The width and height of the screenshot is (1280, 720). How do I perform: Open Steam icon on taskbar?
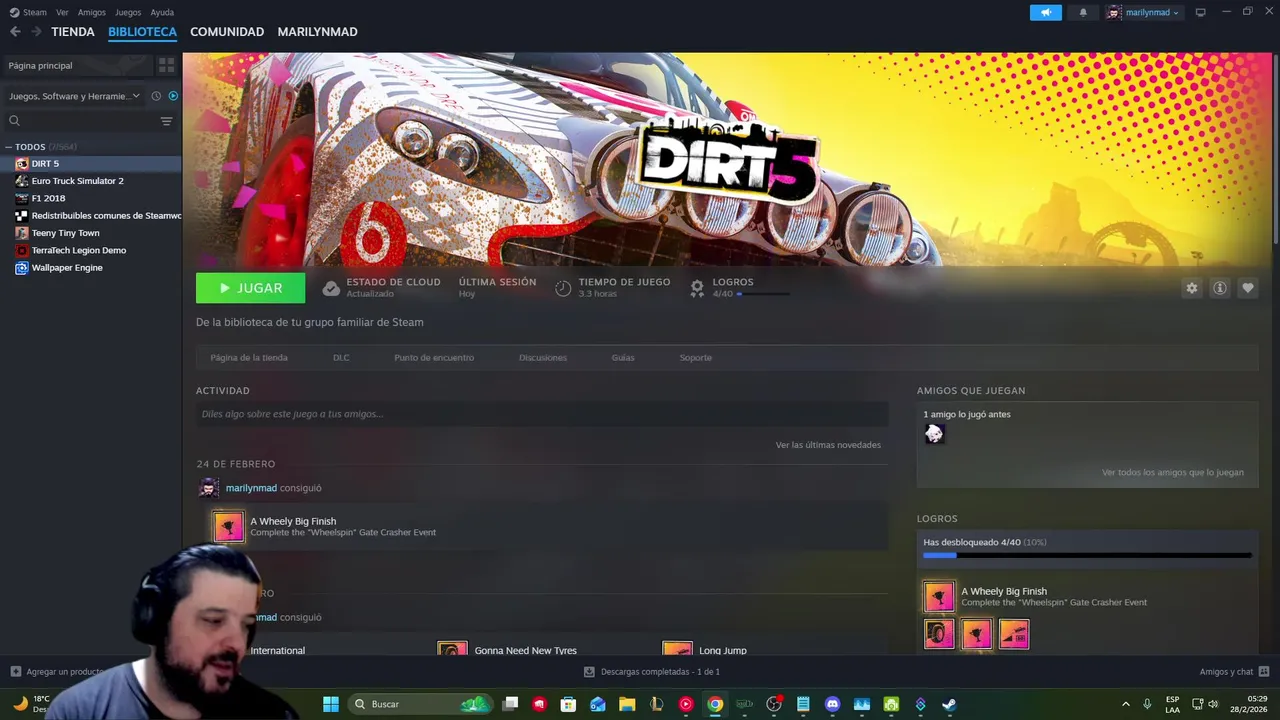tap(949, 704)
